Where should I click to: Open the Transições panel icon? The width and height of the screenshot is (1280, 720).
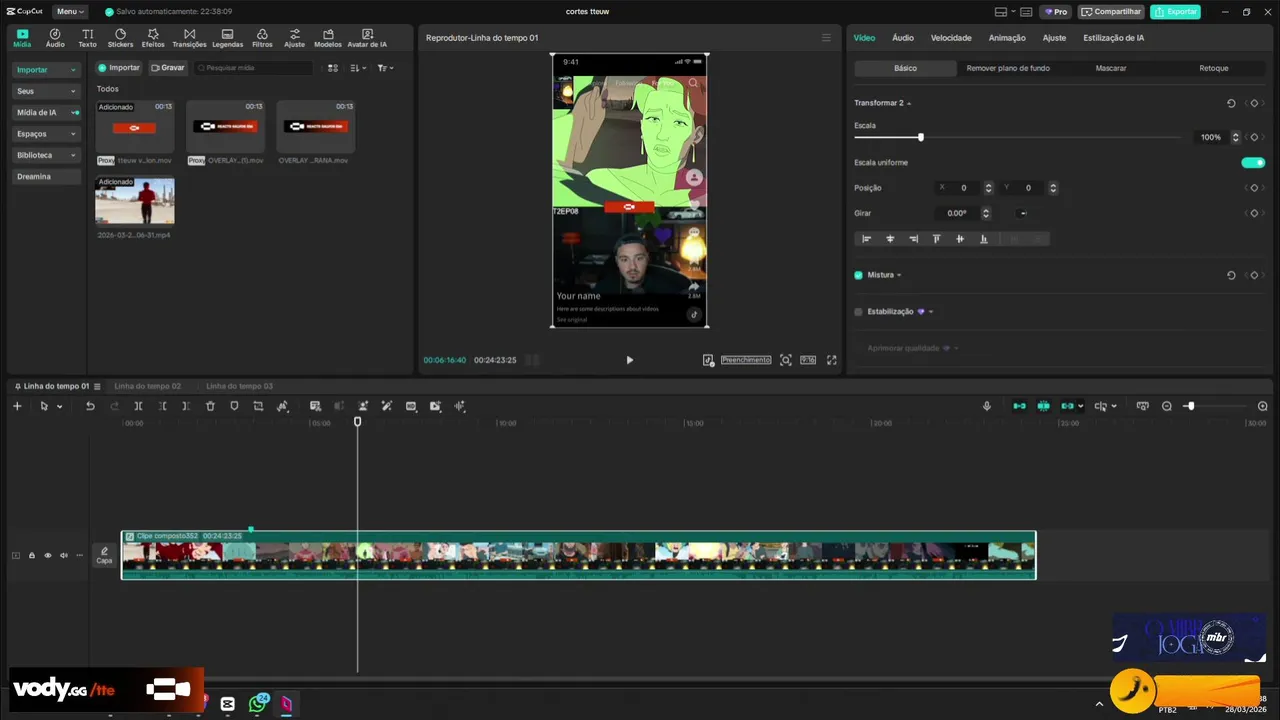pyautogui.click(x=189, y=38)
